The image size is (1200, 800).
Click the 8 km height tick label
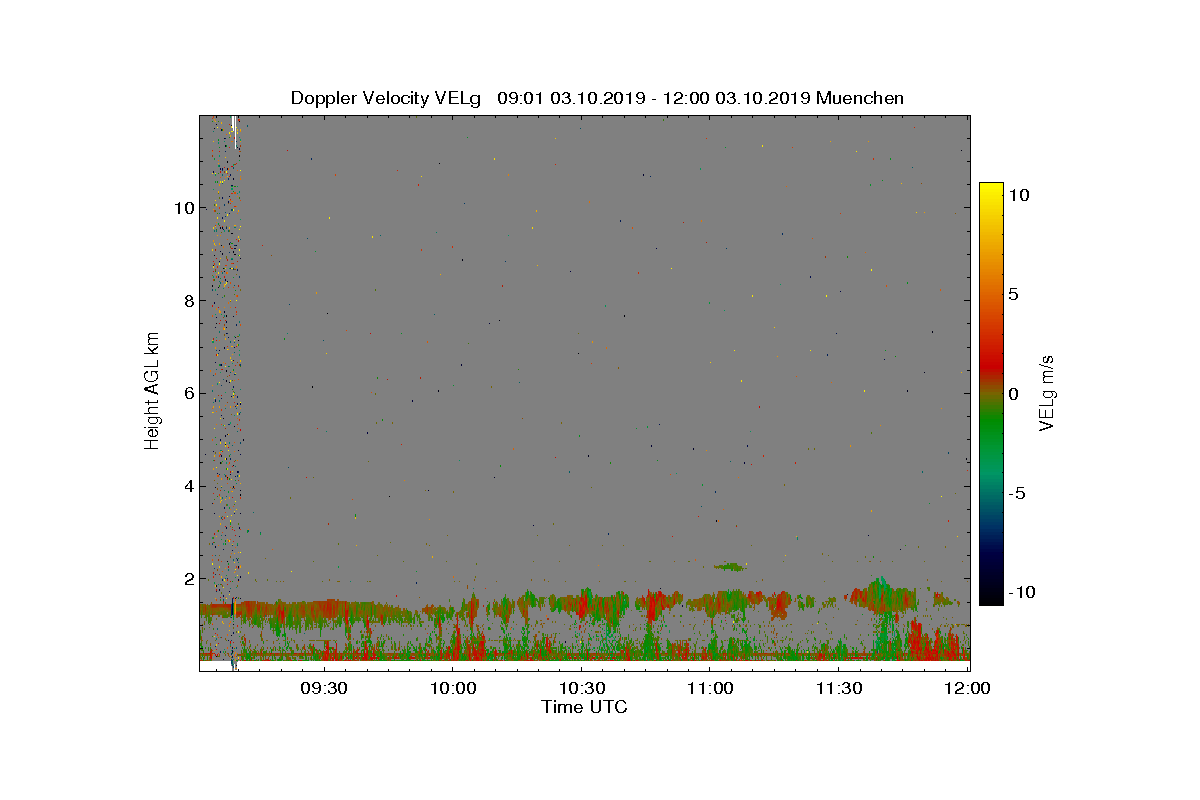pyautogui.click(x=188, y=301)
